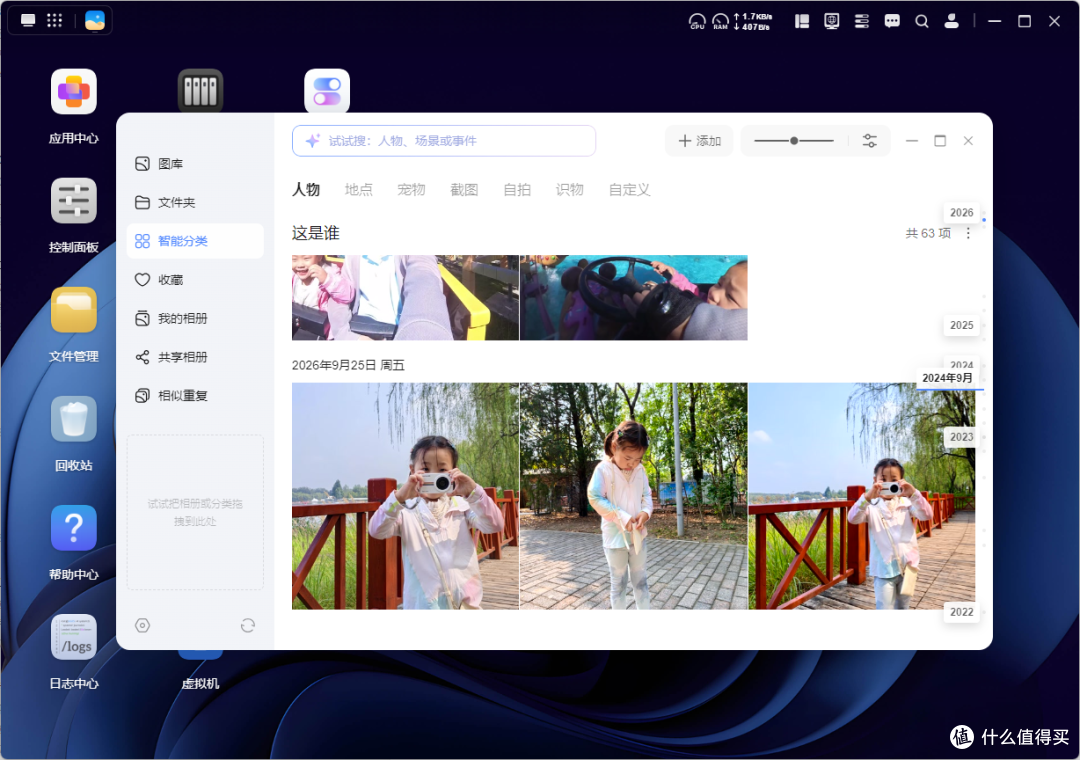Select 智能分类 in the sidebar

coord(195,240)
